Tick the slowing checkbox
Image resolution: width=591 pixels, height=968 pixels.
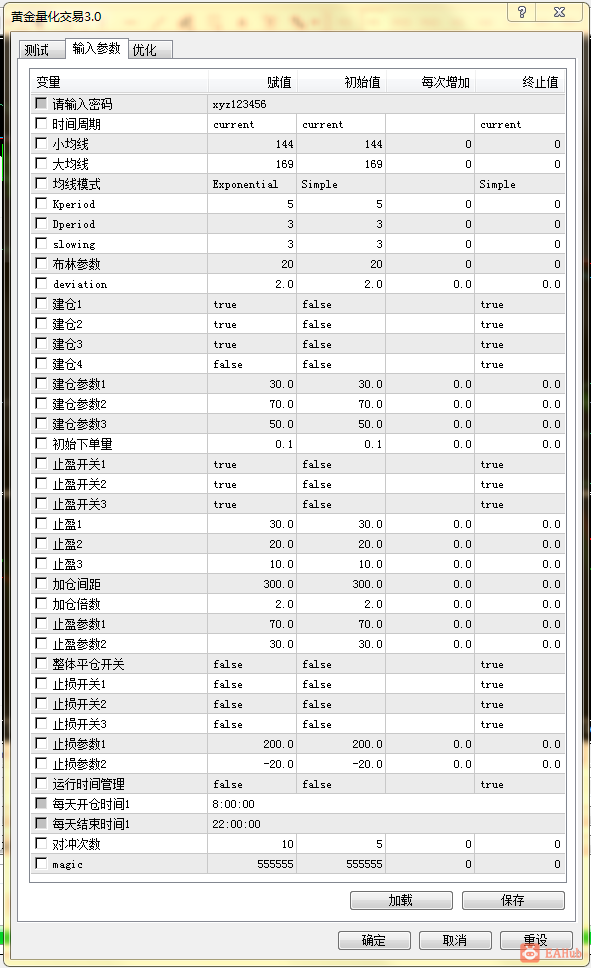tap(41, 243)
